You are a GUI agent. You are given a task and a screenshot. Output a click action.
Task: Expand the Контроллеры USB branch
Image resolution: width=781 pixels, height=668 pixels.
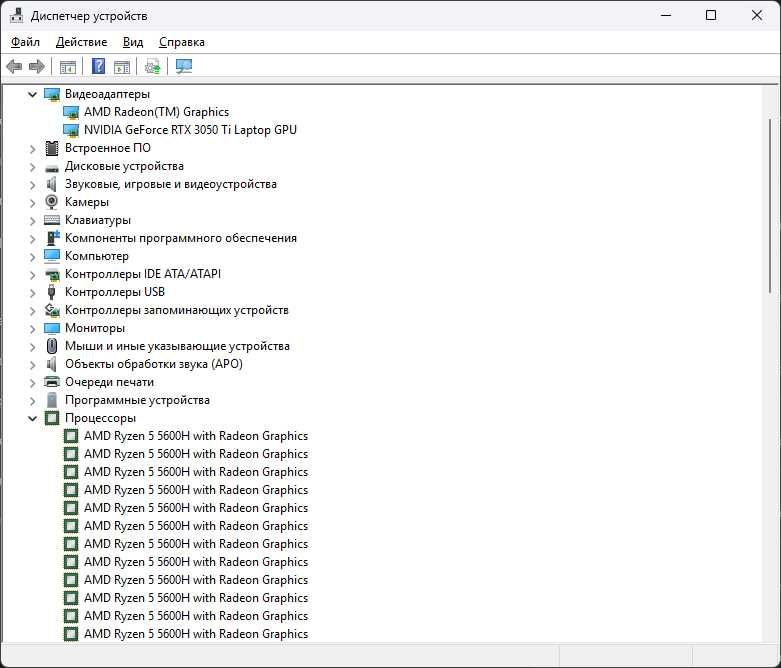[32, 292]
